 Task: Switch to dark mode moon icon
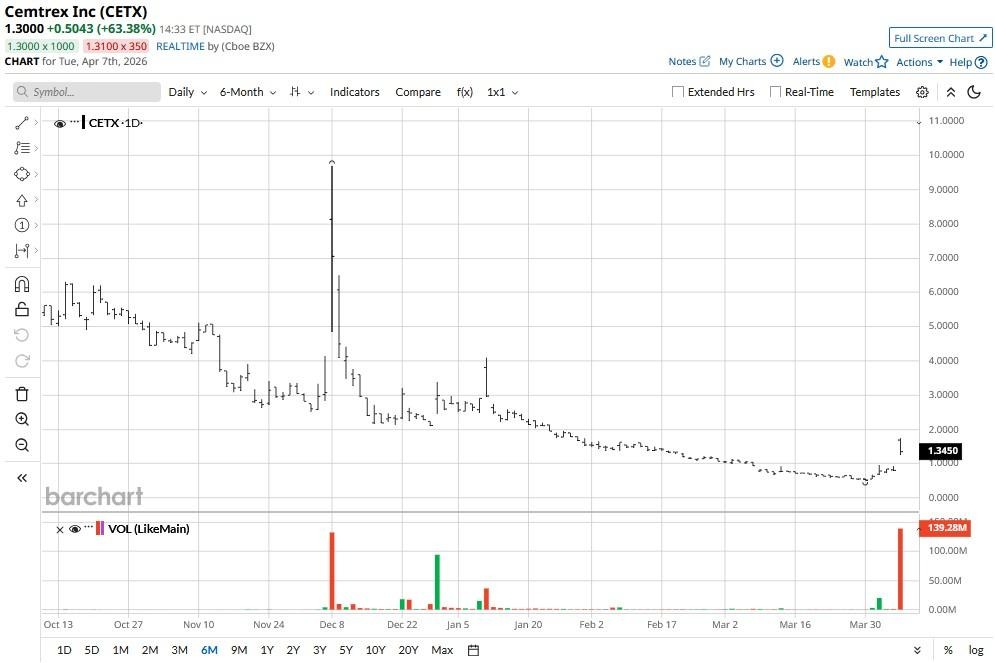point(974,92)
